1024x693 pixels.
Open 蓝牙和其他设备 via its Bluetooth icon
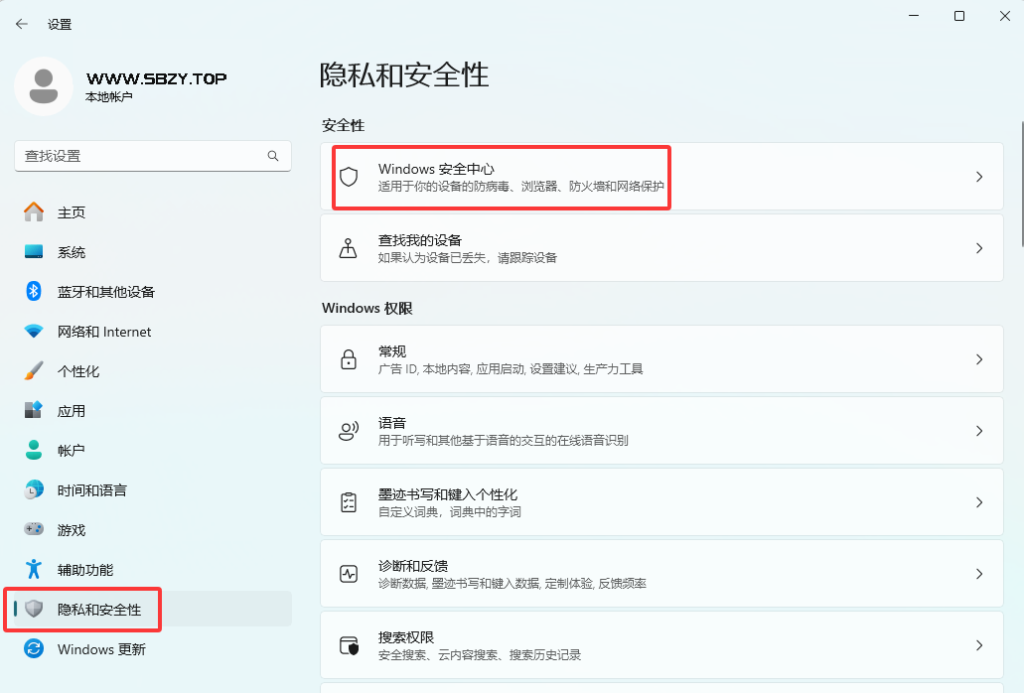[32, 291]
